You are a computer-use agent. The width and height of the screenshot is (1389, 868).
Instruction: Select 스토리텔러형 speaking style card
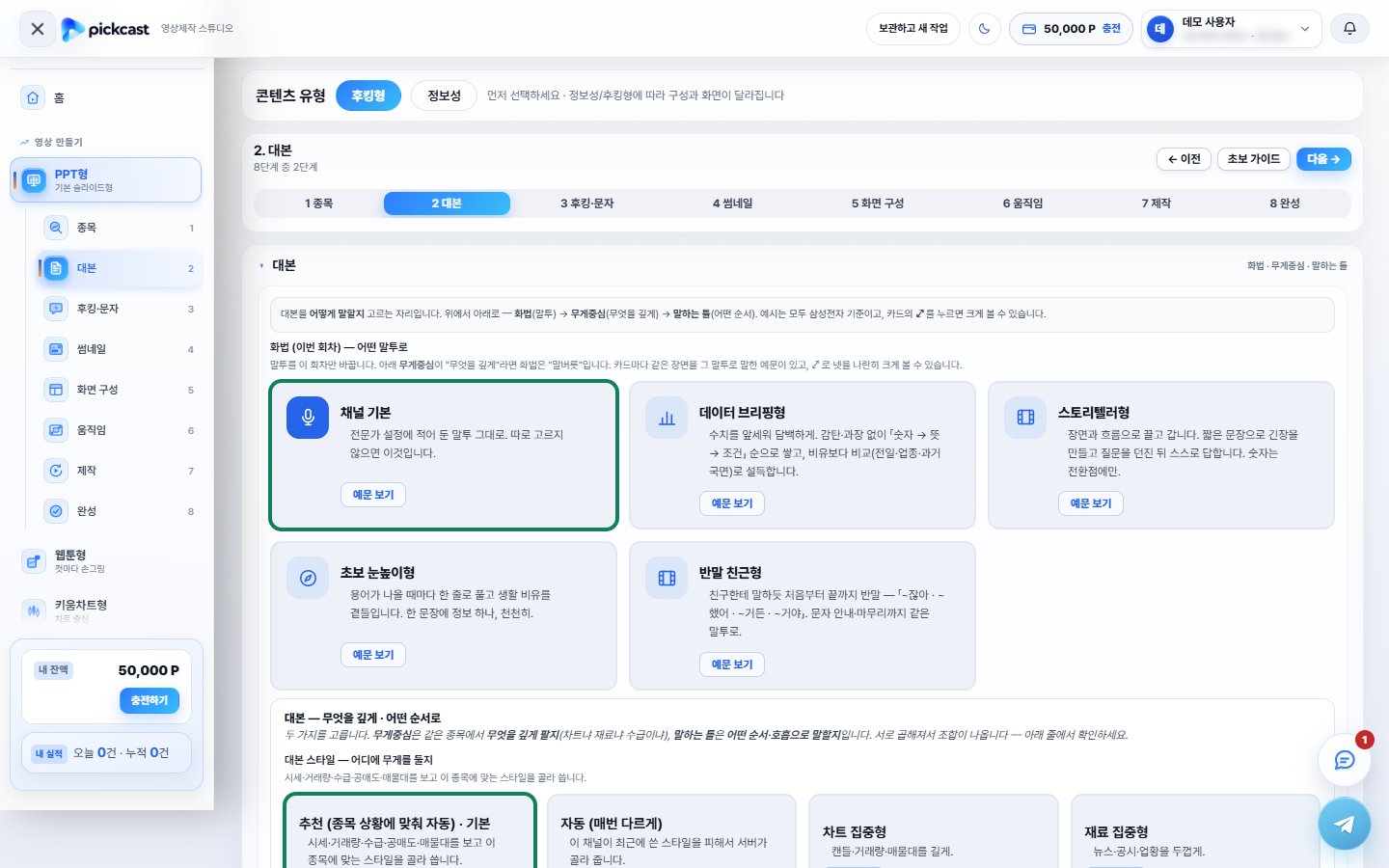pyautogui.click(x=1161, y=455)
